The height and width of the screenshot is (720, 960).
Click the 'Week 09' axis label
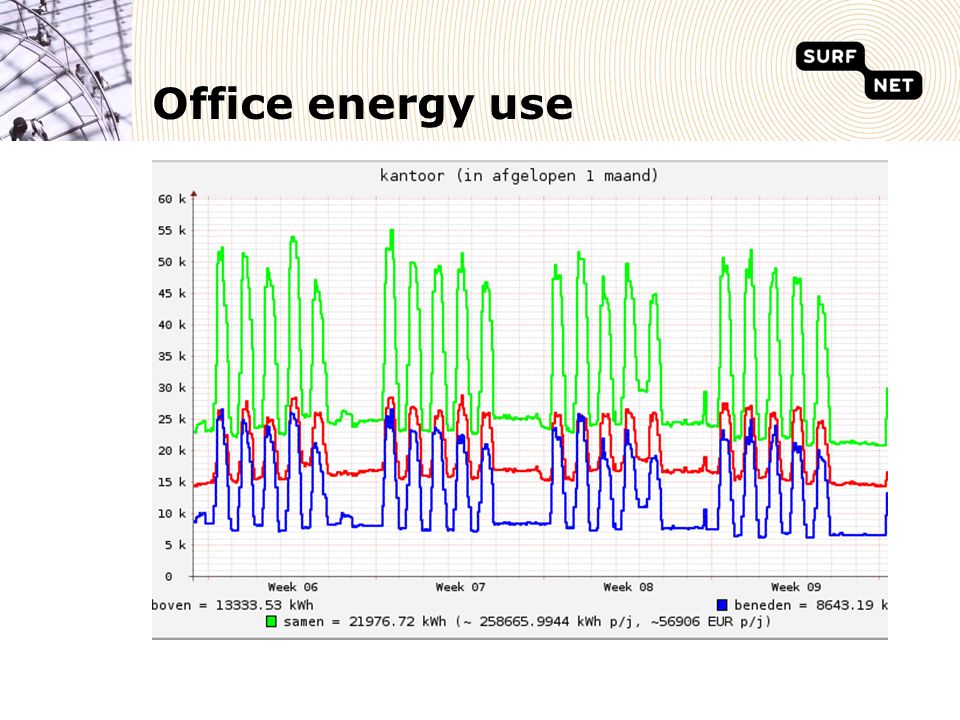[796, 587]
